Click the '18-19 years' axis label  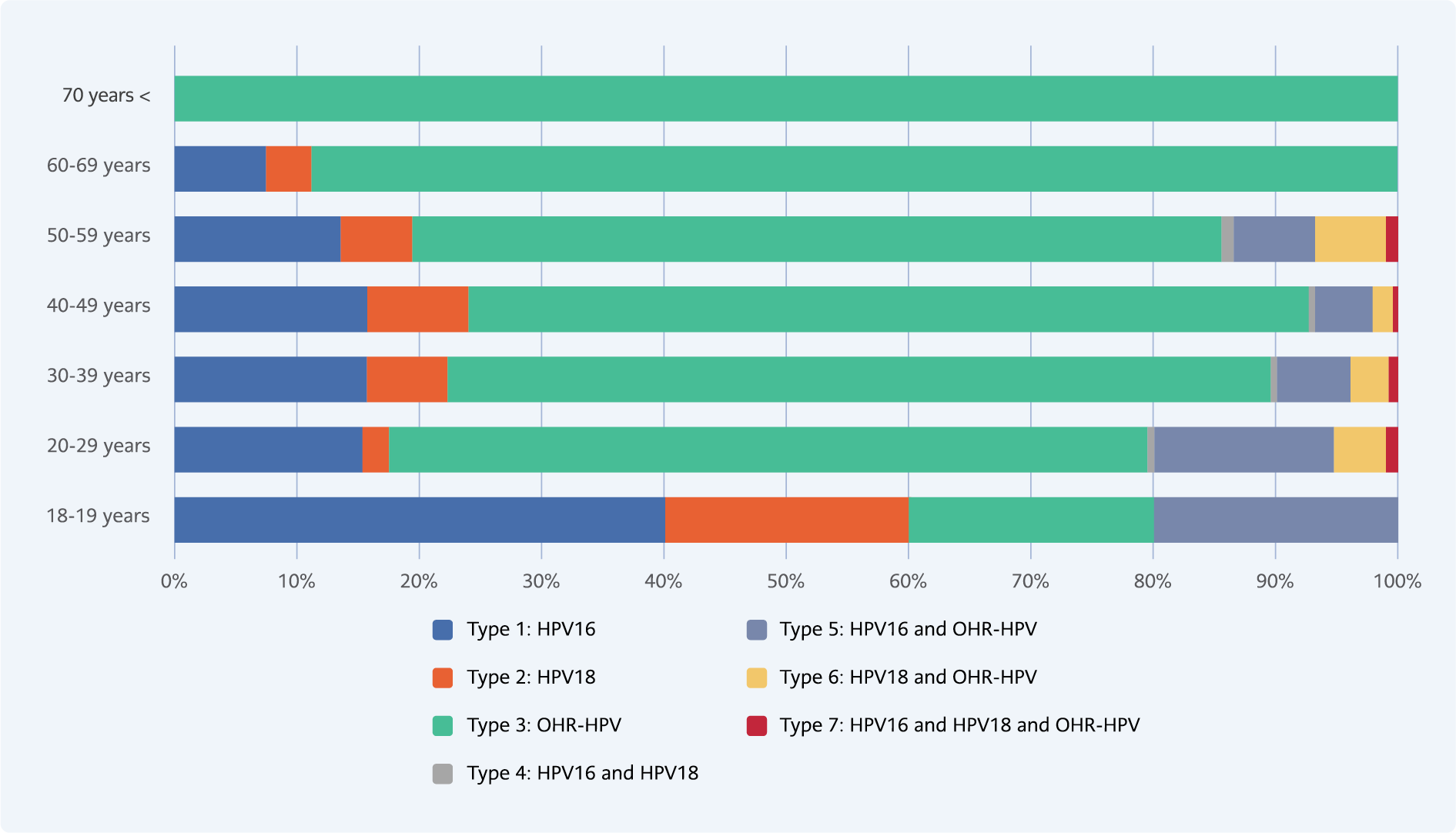pos(98,516)
